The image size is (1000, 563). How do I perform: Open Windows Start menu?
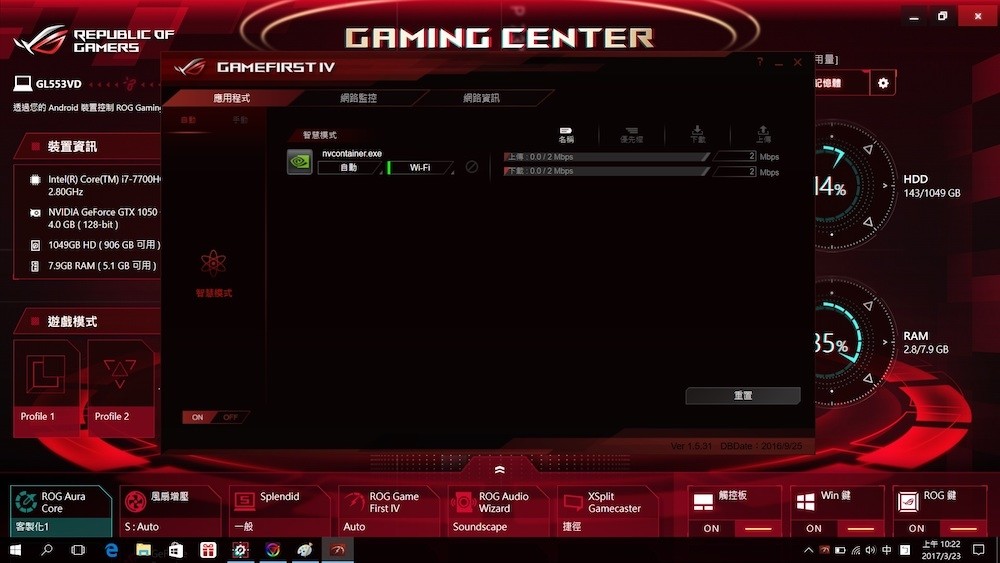(x=15, y=550)
